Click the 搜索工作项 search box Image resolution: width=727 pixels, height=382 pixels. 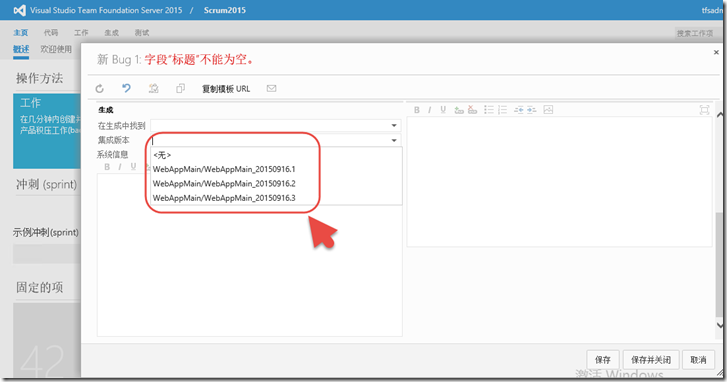click(698, 33)
